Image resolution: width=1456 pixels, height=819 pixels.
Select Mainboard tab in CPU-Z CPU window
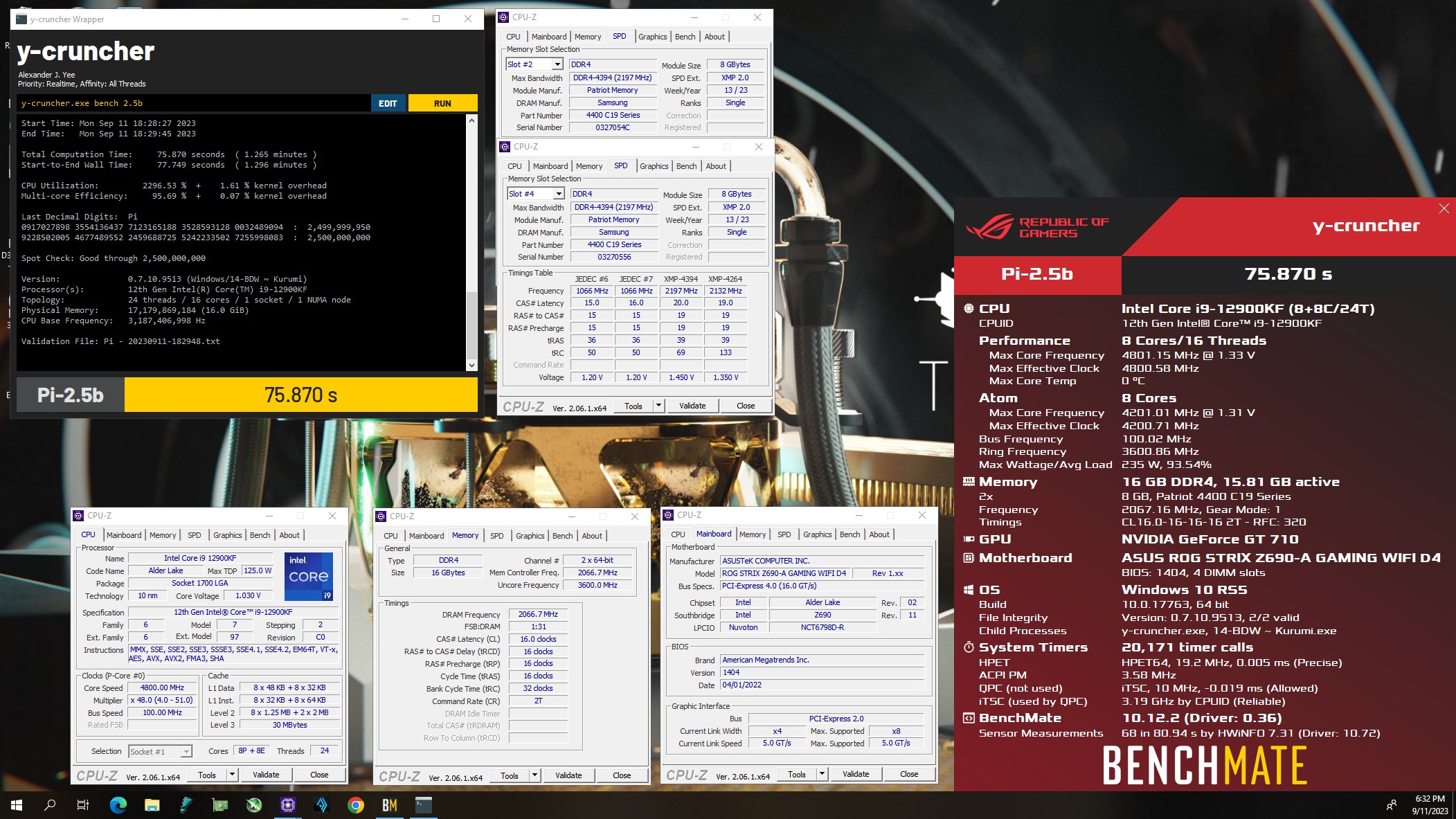(124, 535)
